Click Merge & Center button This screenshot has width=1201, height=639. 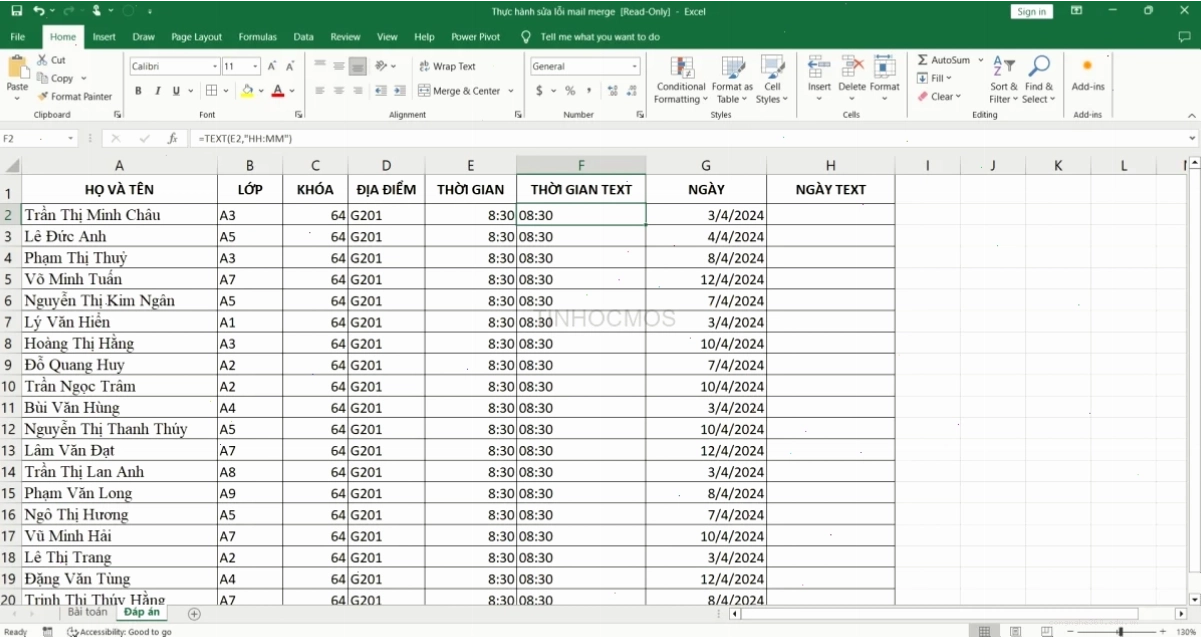pos(459,90)
